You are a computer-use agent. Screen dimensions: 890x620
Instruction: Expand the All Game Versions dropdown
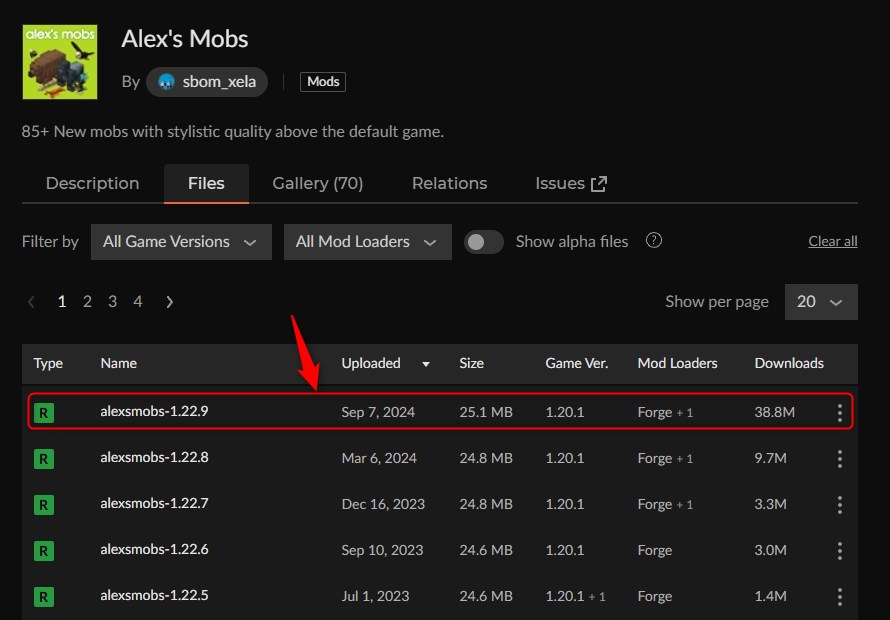coord(181,242)
